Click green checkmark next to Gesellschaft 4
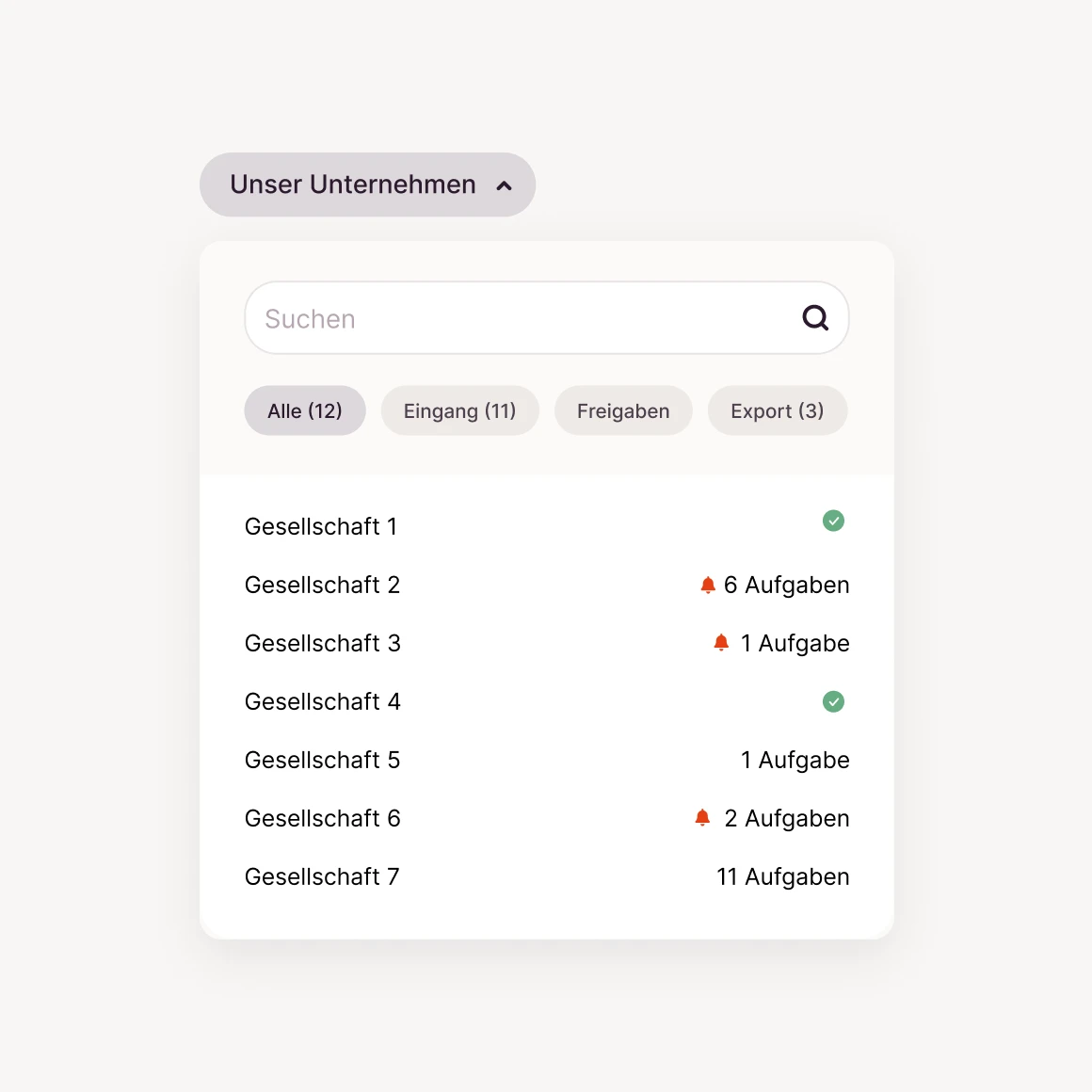The height and width of the screenshot is (1092, 1092). tap(833, 701)
